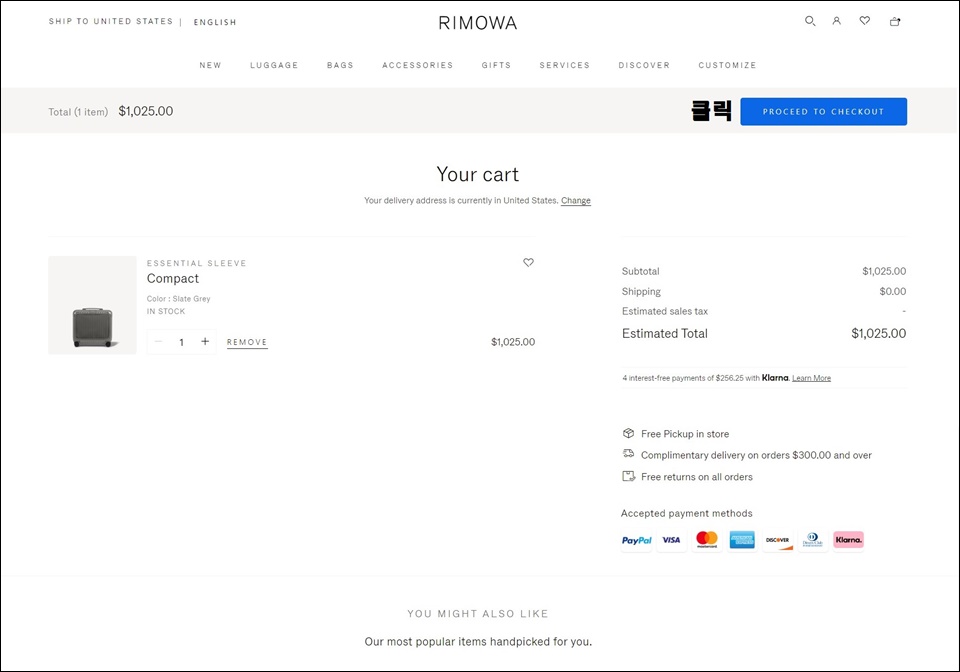Viewport: 960px width, 672px height.
Task: Open the English language selector
Action: (x=215, y=22)
